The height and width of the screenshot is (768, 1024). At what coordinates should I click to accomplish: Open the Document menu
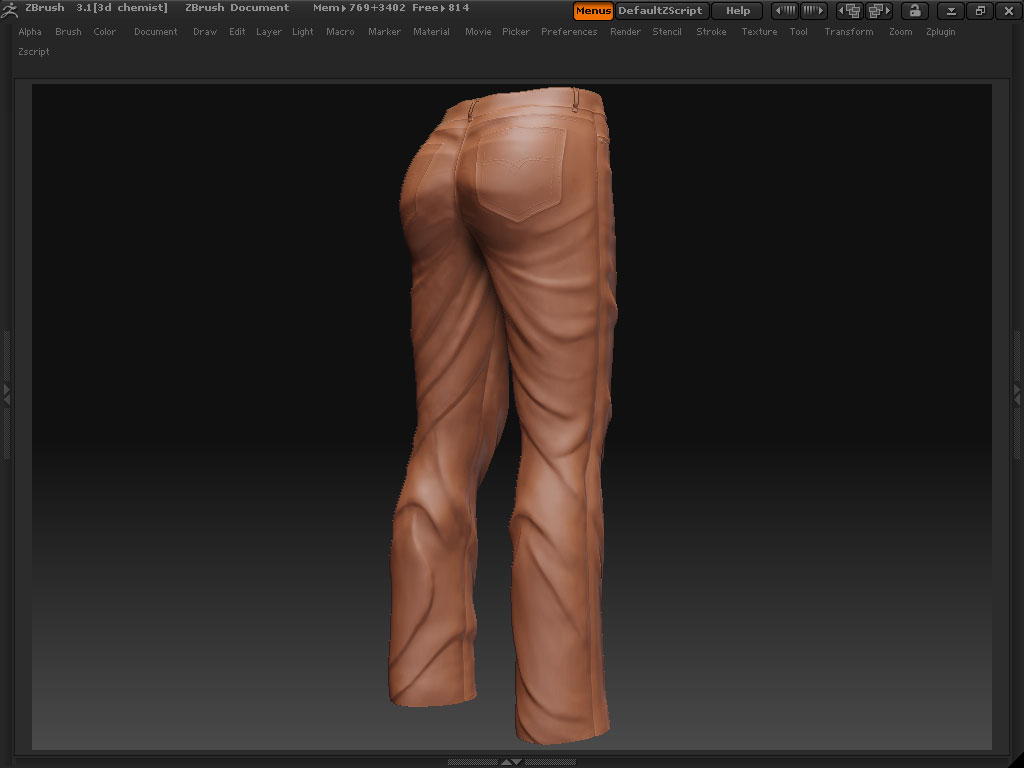coord(155,31)
